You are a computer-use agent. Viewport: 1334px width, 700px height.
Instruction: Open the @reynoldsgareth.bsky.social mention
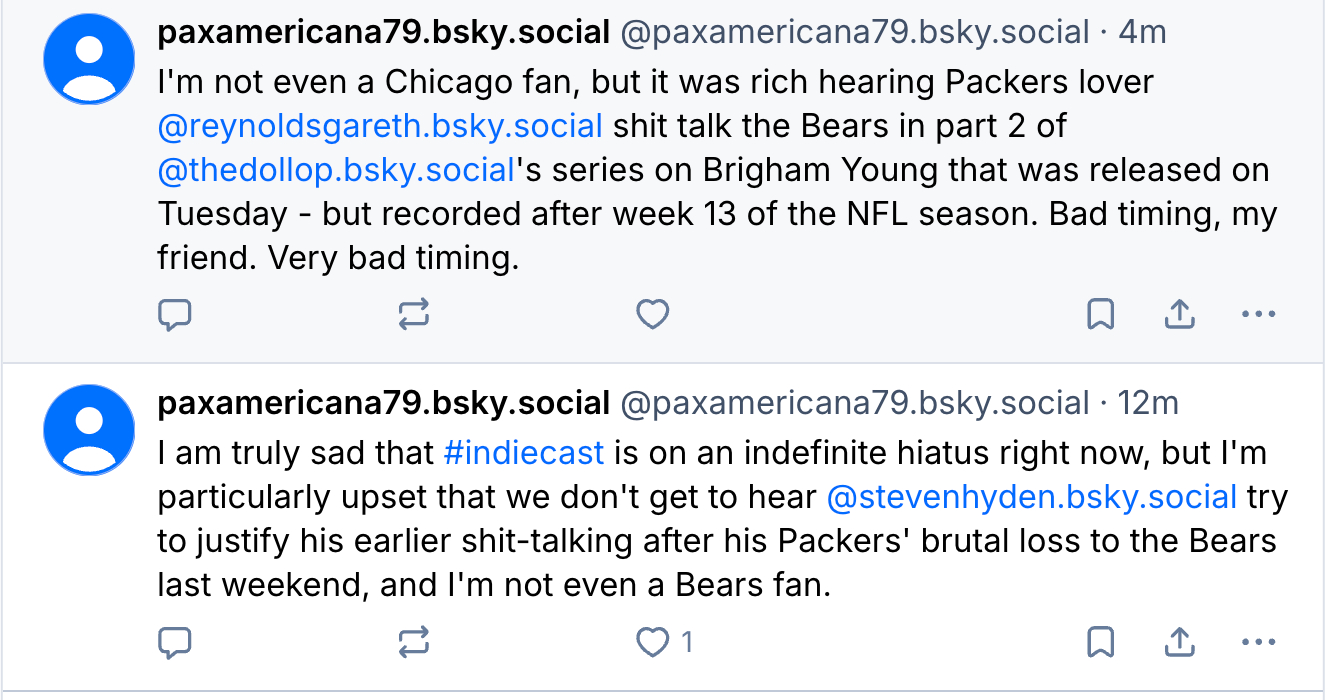coord(380,127)
